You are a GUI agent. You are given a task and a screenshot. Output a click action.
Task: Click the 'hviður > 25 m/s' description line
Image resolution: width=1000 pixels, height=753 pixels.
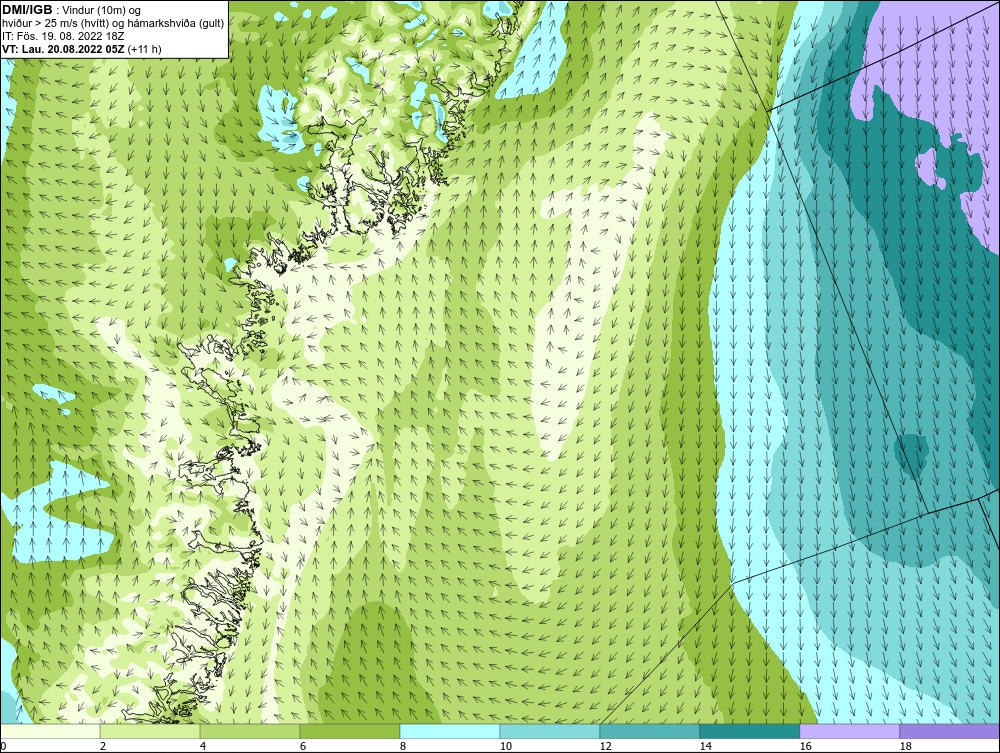(x=113, y=24)
